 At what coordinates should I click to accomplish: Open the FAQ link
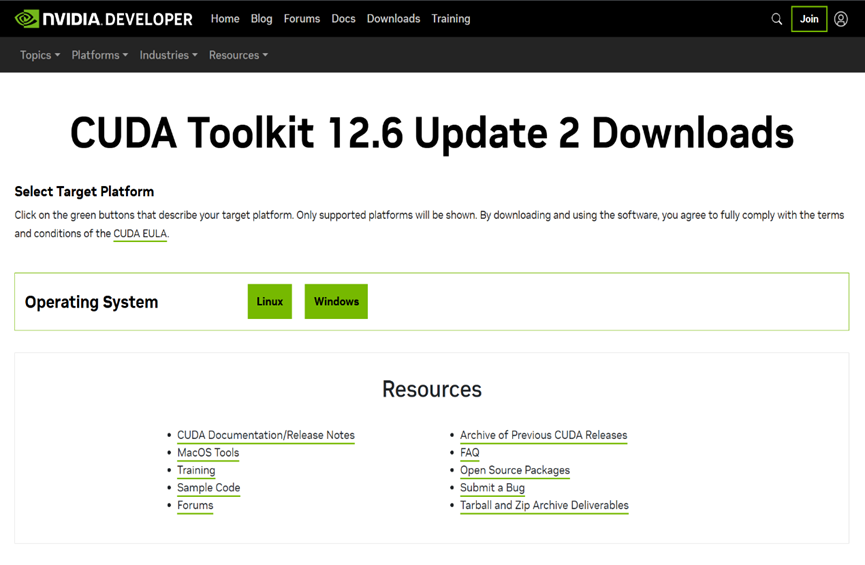tap(469, 453)
